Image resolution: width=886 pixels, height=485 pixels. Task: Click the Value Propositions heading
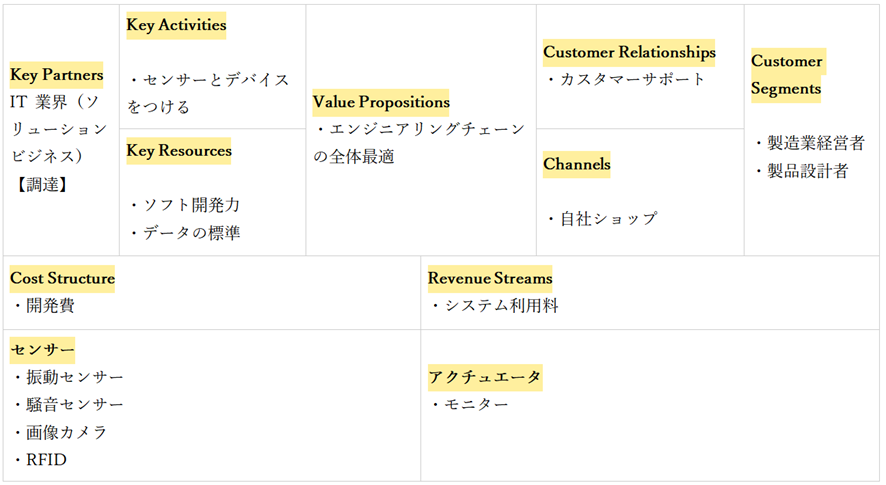click(381, 102)
